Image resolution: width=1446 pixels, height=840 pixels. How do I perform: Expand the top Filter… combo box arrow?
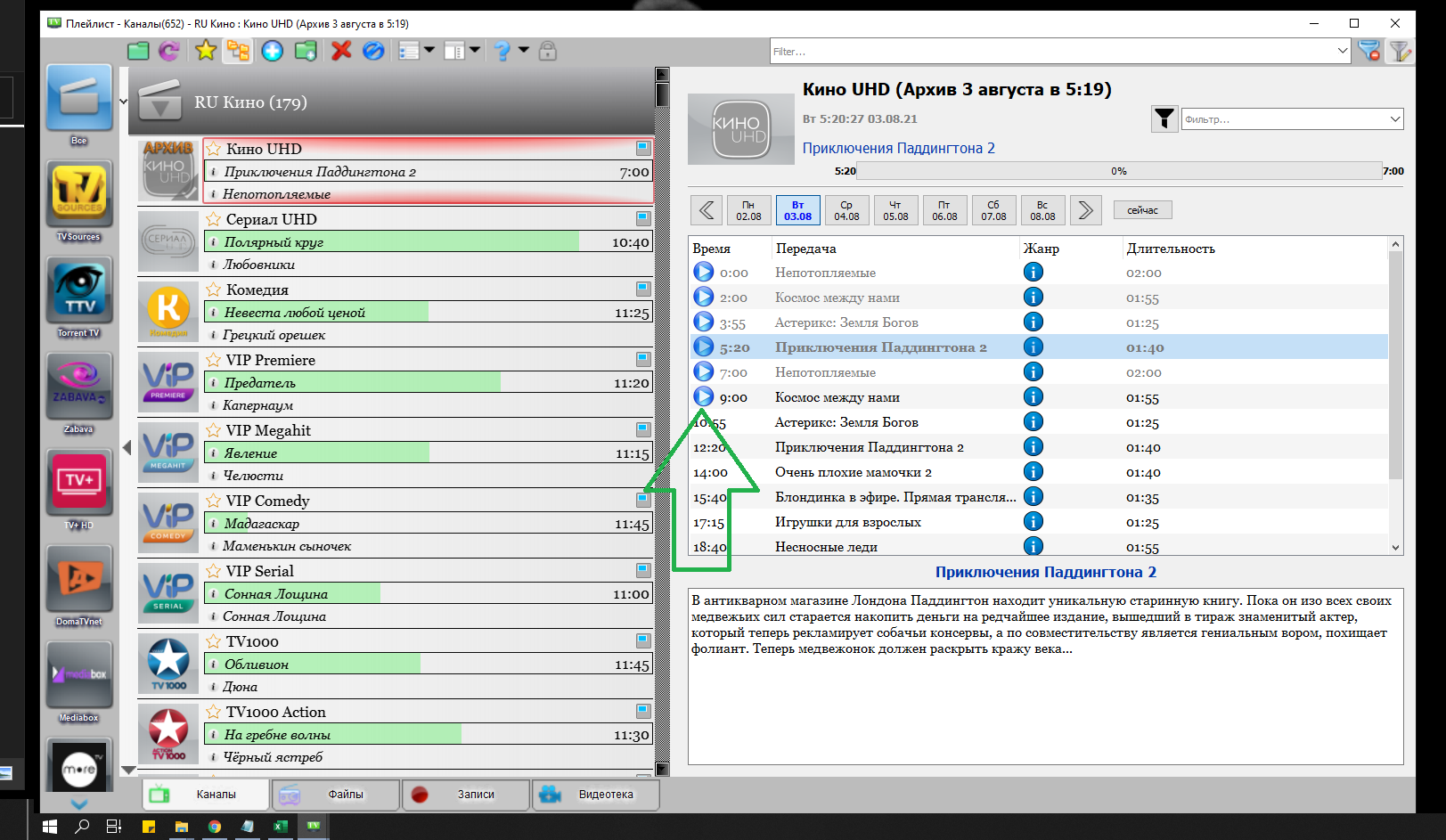(1343, 52)
